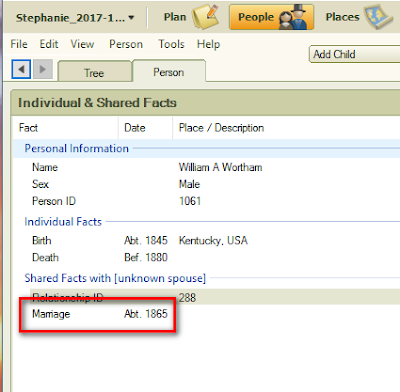Screen dimensions: 400x392
Task: Click the birthplace Kentucky, USA
Action: [x=213, y=240]
